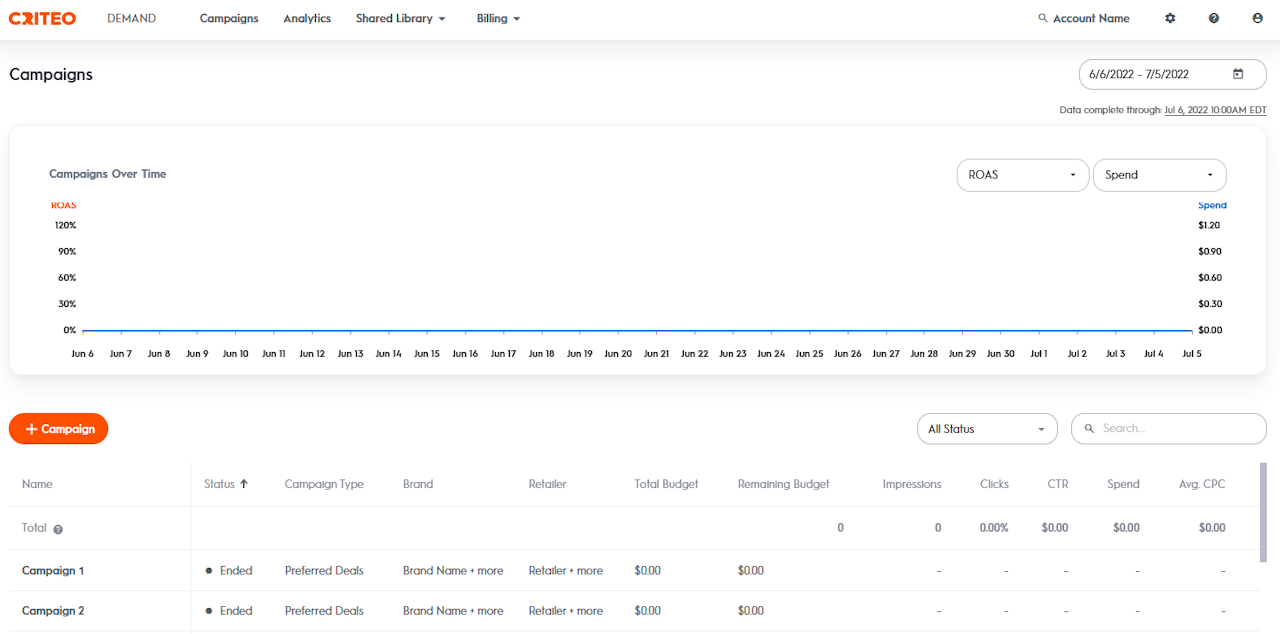Click the Status column sort arrow
The image size is (1280, 634).
[x=243, y=484]
